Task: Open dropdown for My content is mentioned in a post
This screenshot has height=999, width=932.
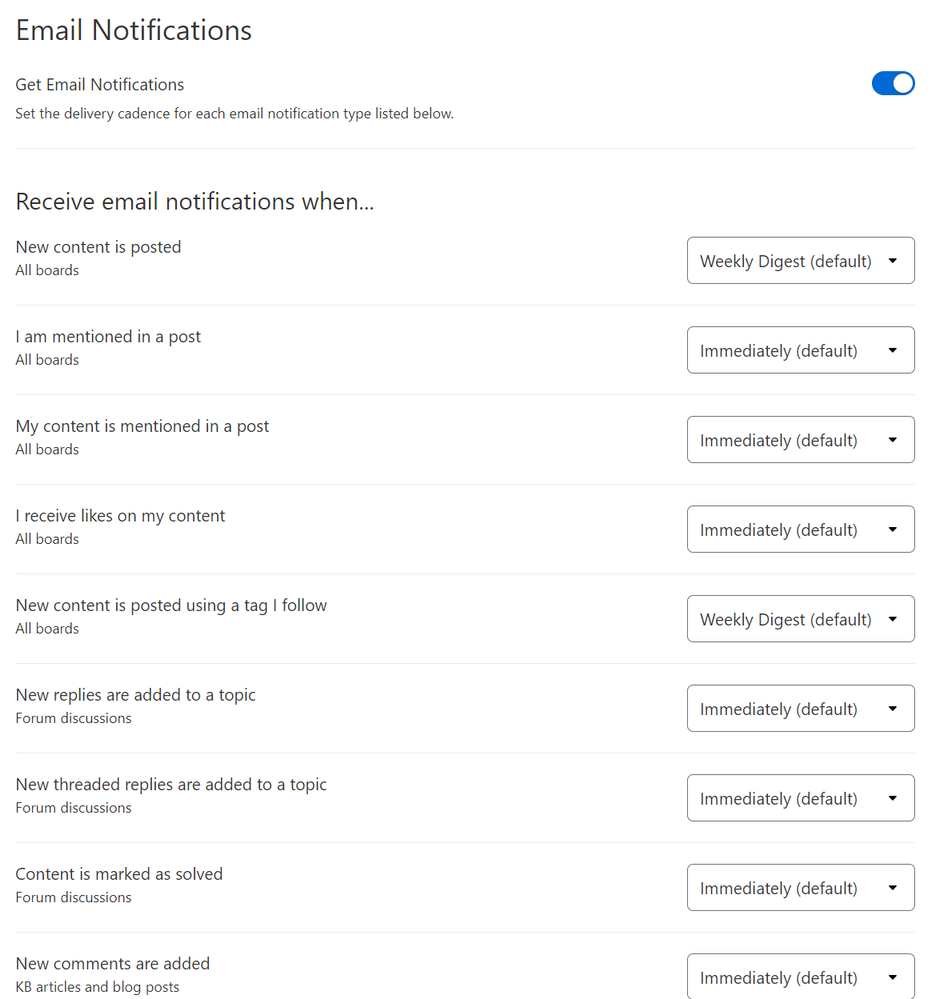Action: (x=800, y=440)
